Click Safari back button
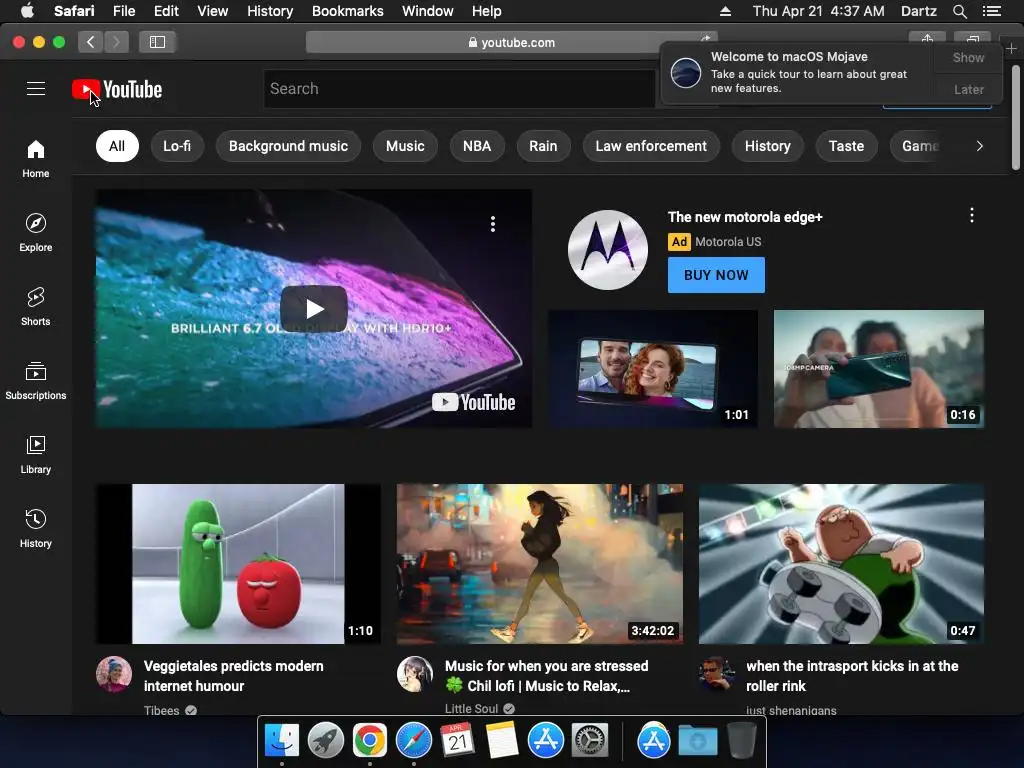The width and height of the screenshot is (1024, 768). 90,42
